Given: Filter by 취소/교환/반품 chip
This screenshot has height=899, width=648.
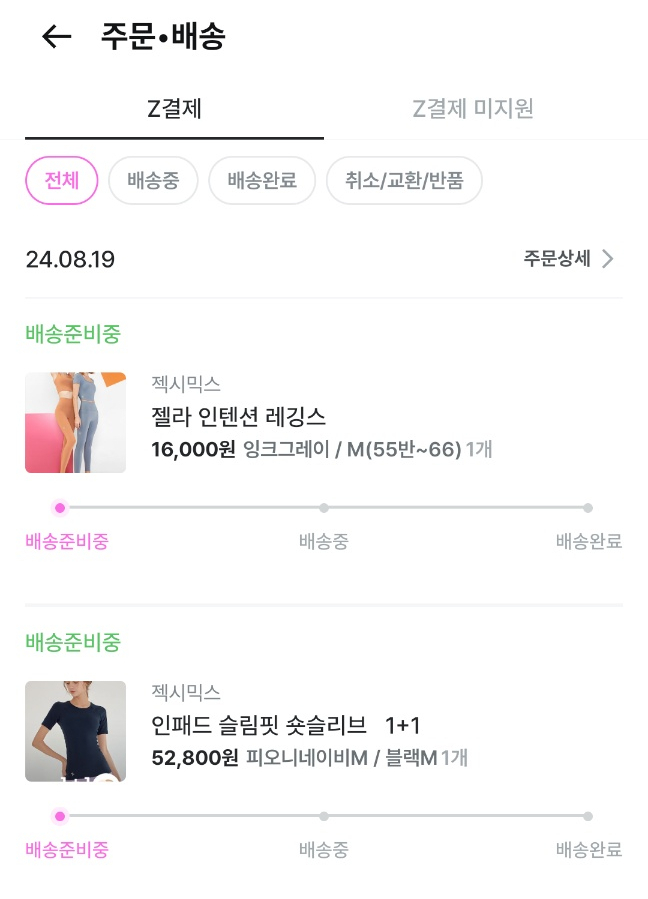Looking at the screenshot, I should tap(404, 181).
